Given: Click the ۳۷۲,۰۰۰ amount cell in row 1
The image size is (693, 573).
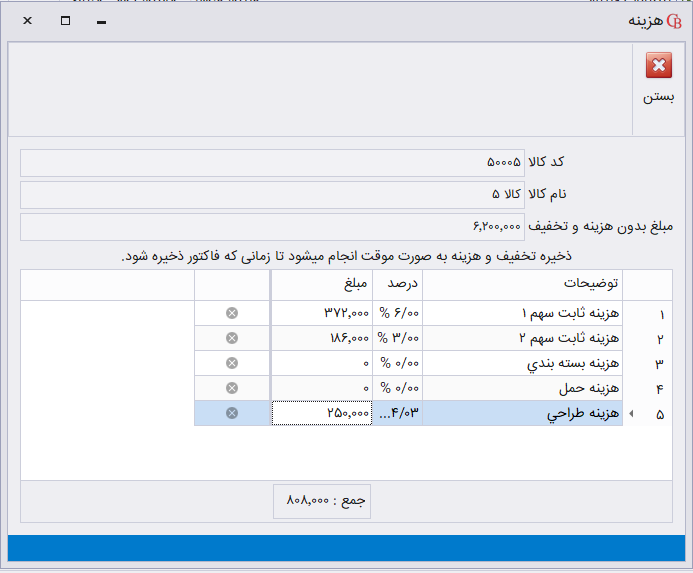Looking at the screenshot, I should click(x=321, y=313).
